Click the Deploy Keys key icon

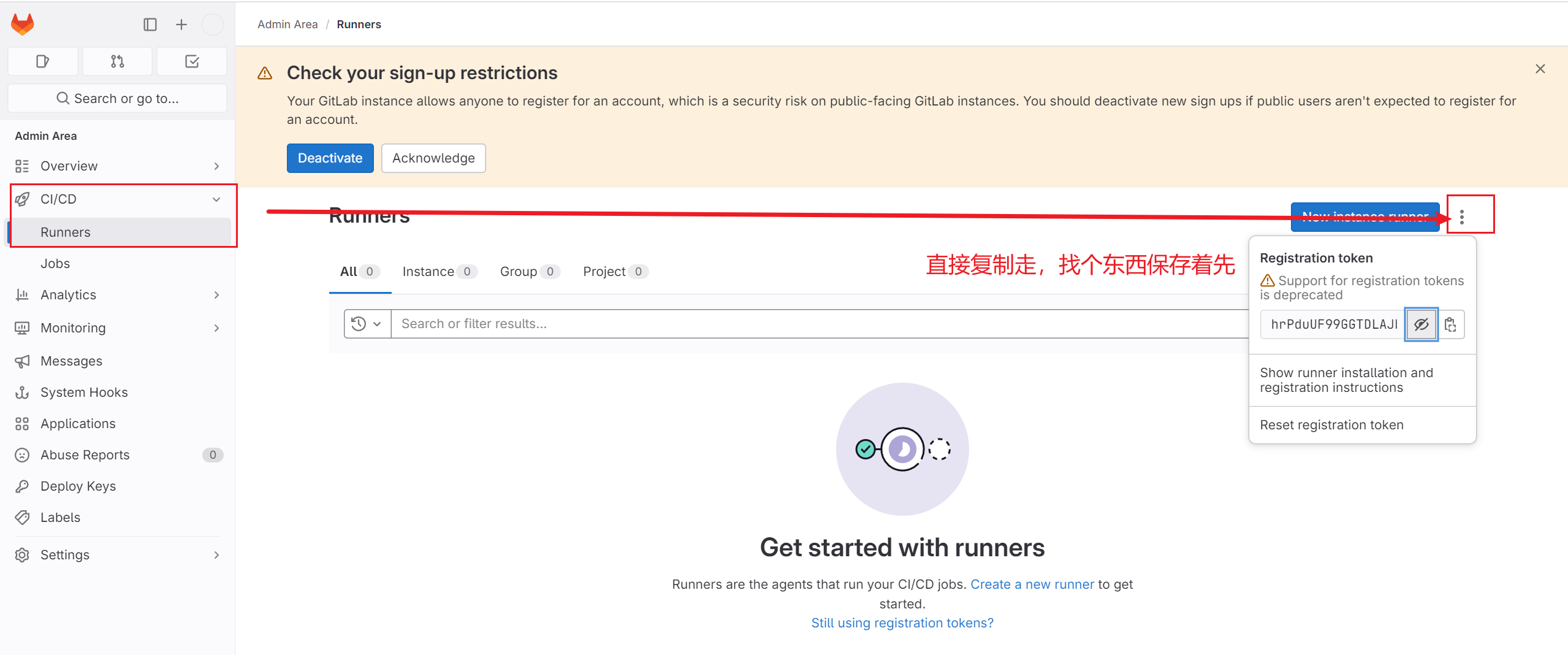[22, 486]
